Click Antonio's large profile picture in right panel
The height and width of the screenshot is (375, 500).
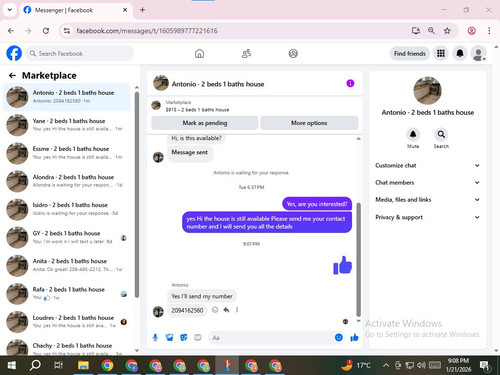point(427,91)
